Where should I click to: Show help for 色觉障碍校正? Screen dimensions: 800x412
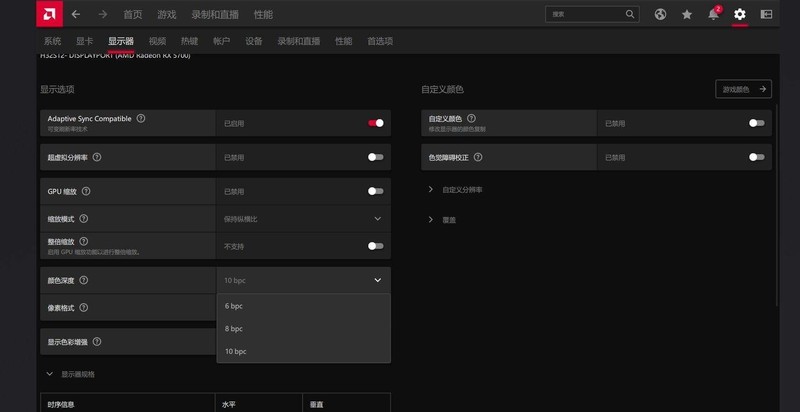478,157
